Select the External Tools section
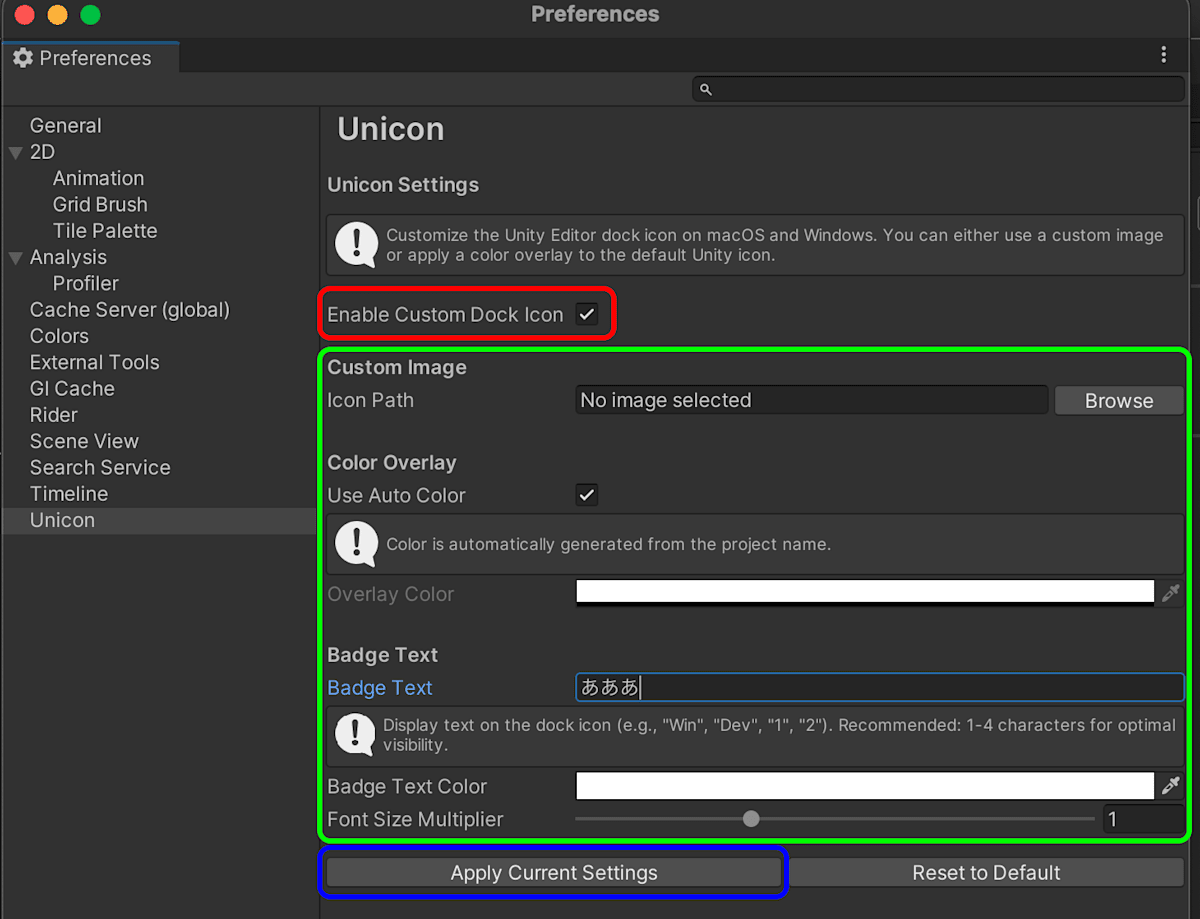The height and width of the screenshot is (919, 1200). pos(94,362)
